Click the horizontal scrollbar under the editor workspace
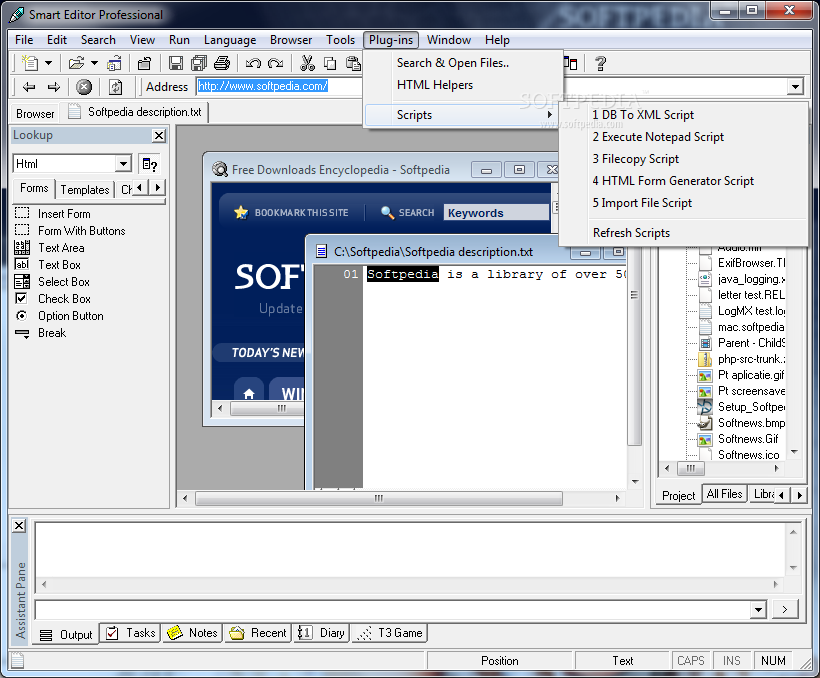The width and height of the screenshot is (820, 678). 378,498
